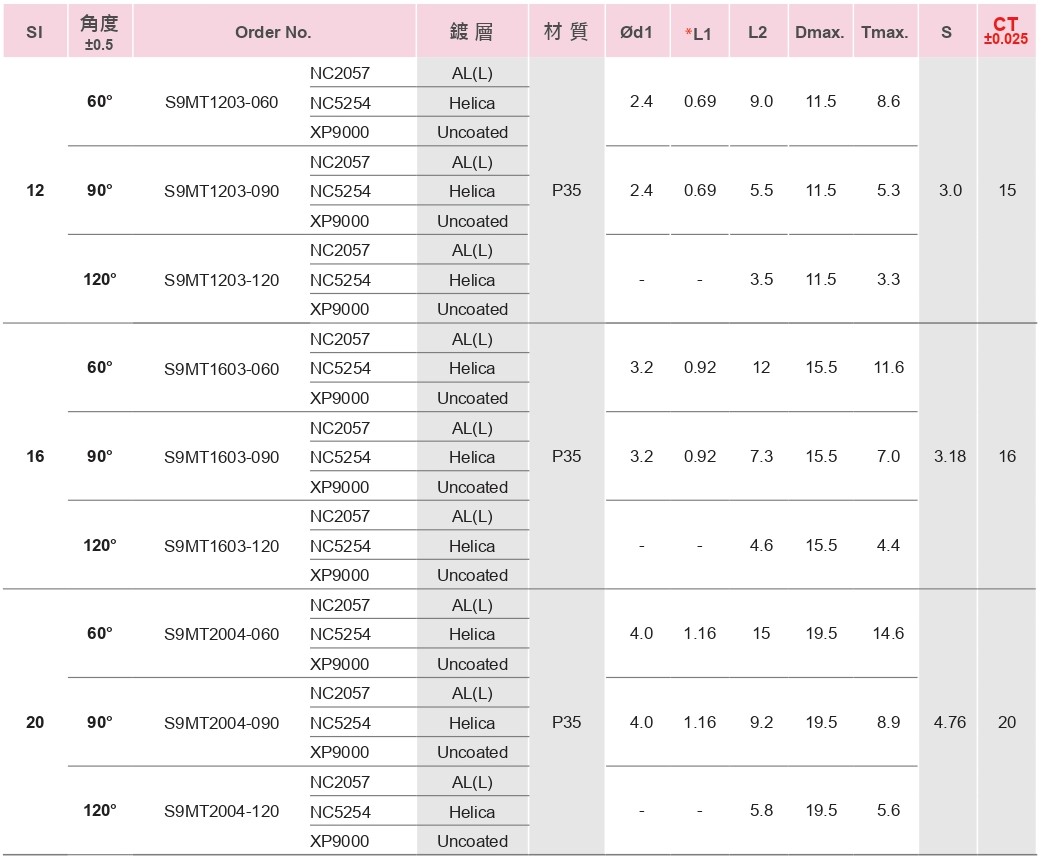Click the L2 column header
Screen dimensions: 1046x858
pyautogui.click(x=758, y=32)
